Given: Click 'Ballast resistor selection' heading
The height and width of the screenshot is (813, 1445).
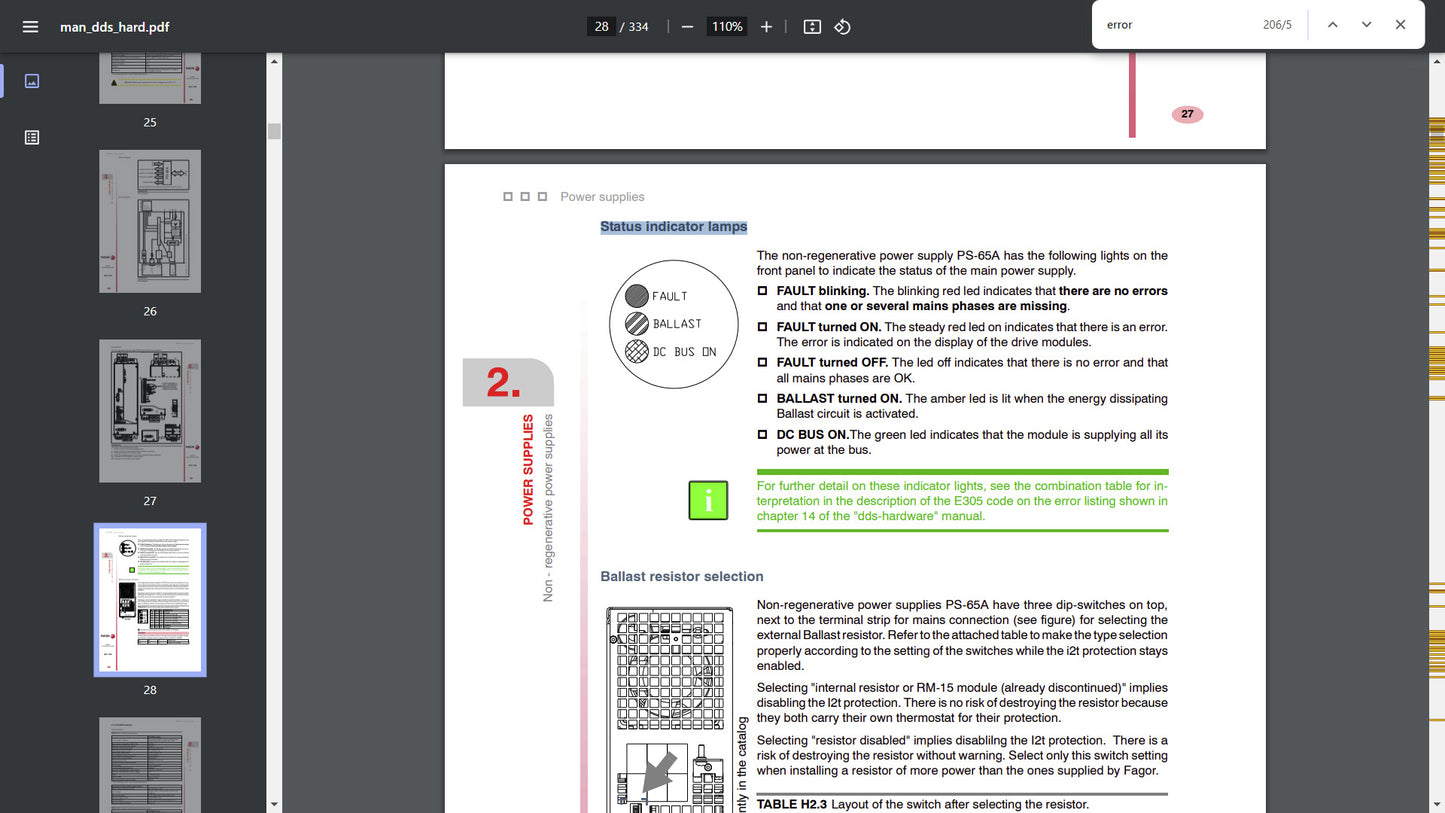Looking at the screenshot, I should click(682, 576).
